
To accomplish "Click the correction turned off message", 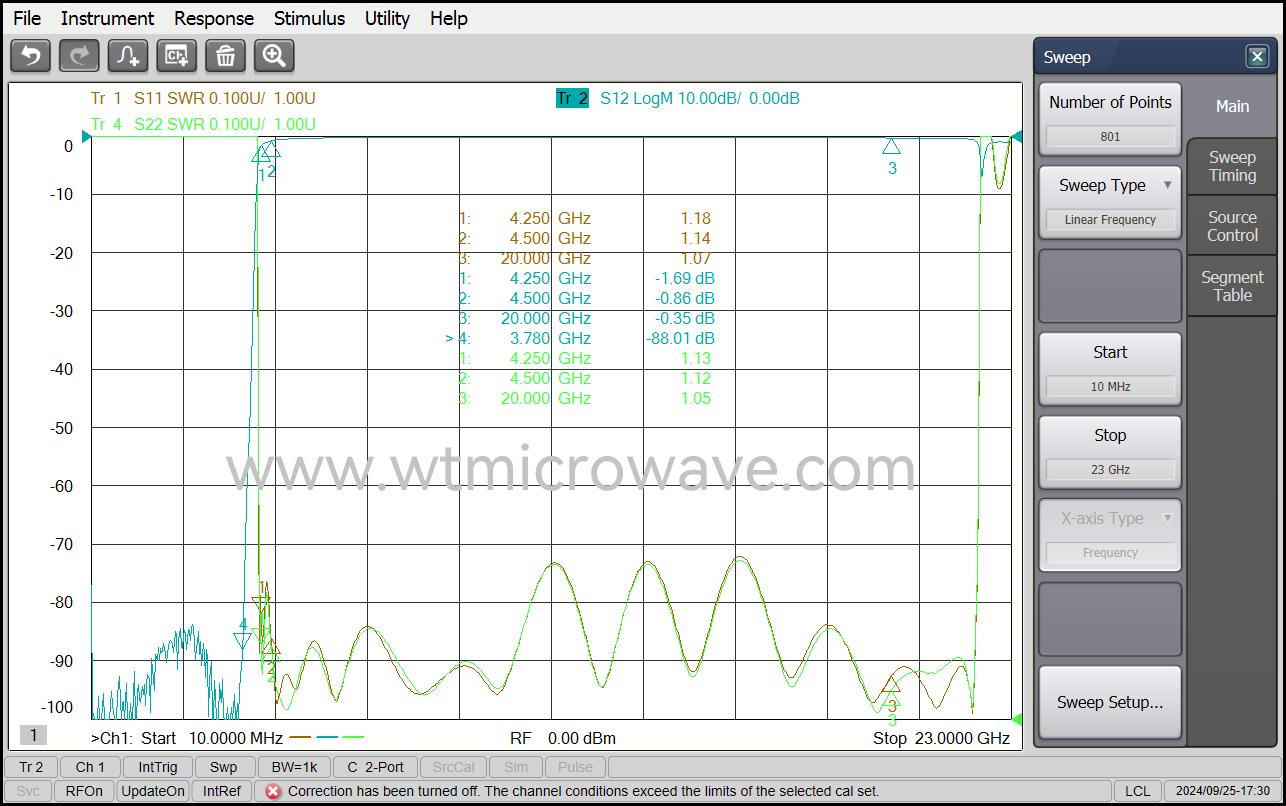I will point(584,791).
